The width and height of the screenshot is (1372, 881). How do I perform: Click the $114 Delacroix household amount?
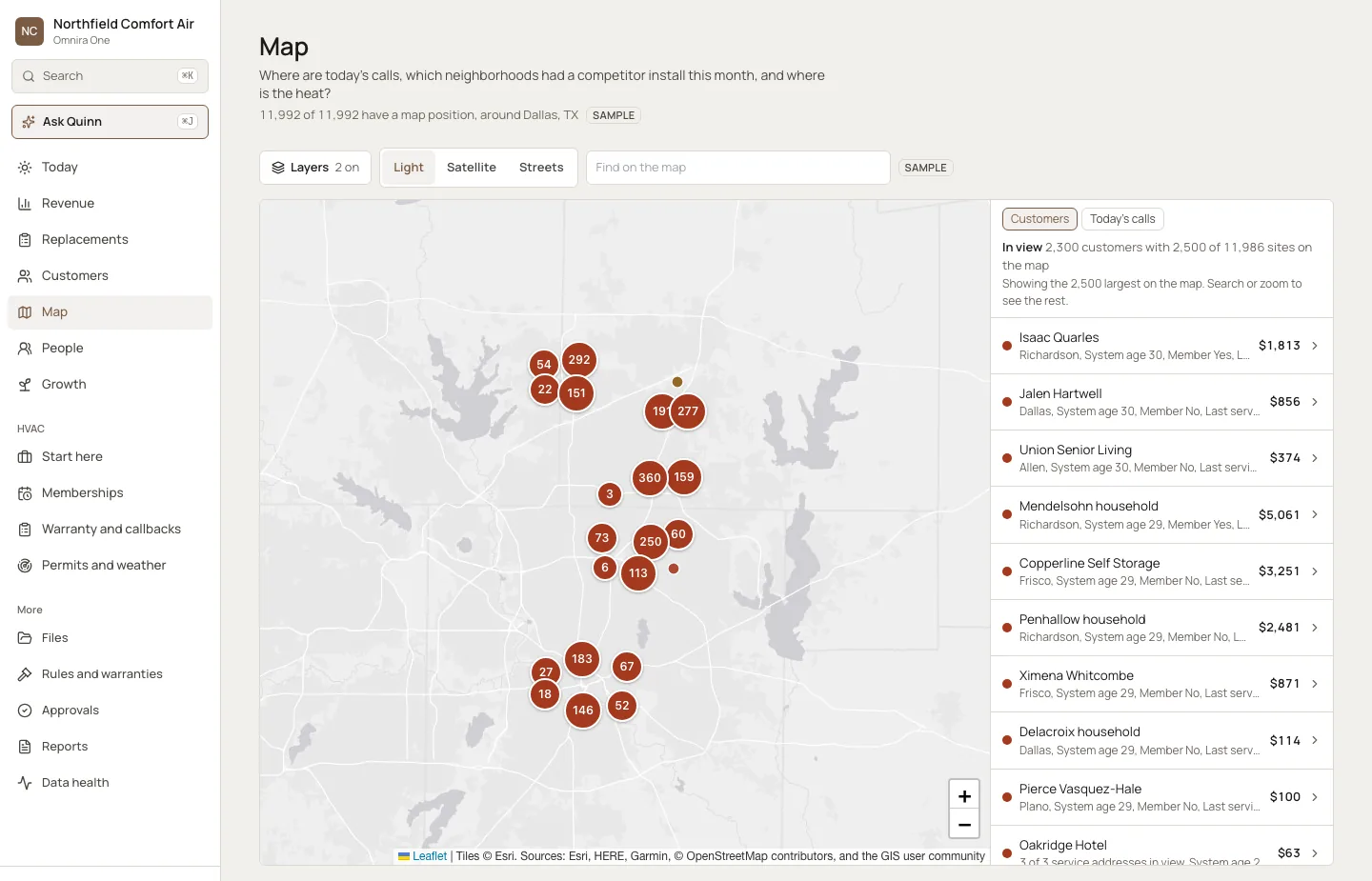[1285, 741]
